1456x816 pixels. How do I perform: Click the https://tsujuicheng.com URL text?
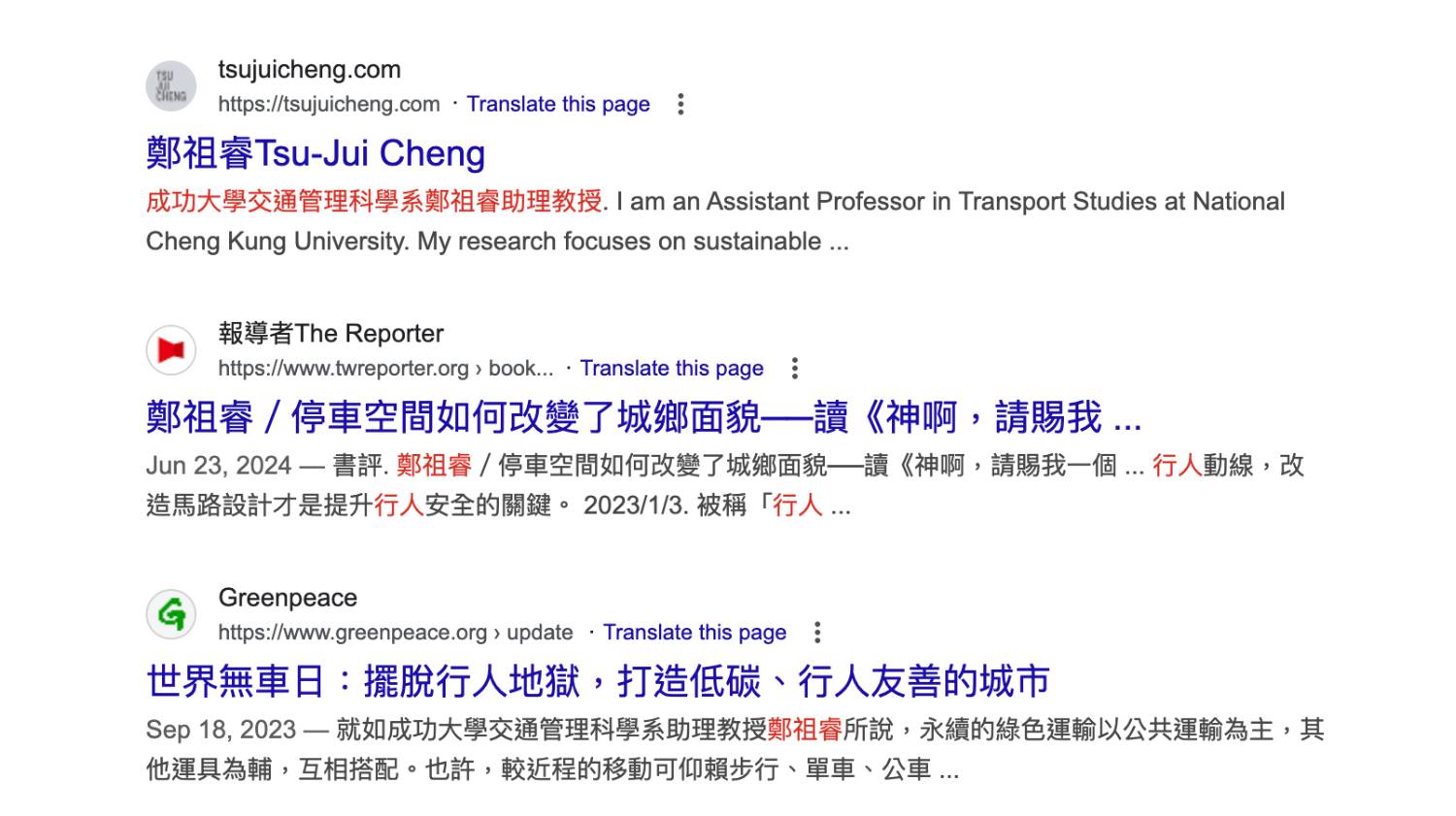coord(329,104)
